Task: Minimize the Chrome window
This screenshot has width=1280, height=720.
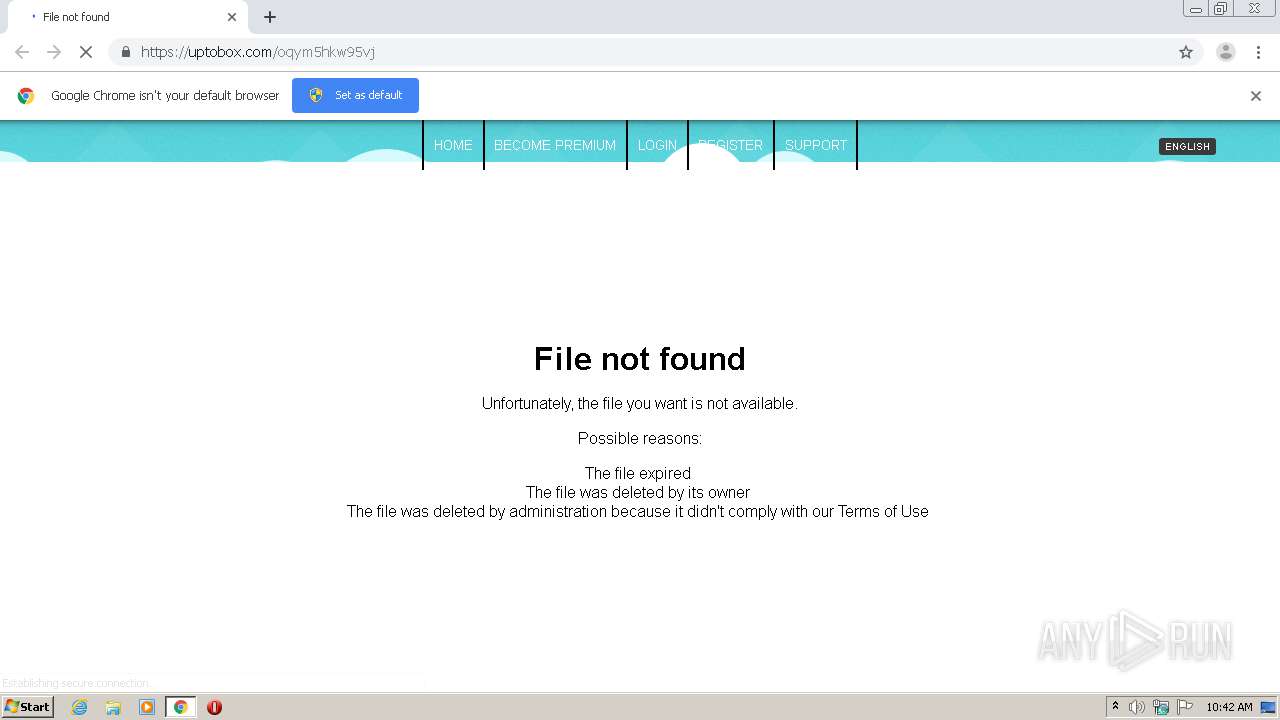Action: (1196, 9)
